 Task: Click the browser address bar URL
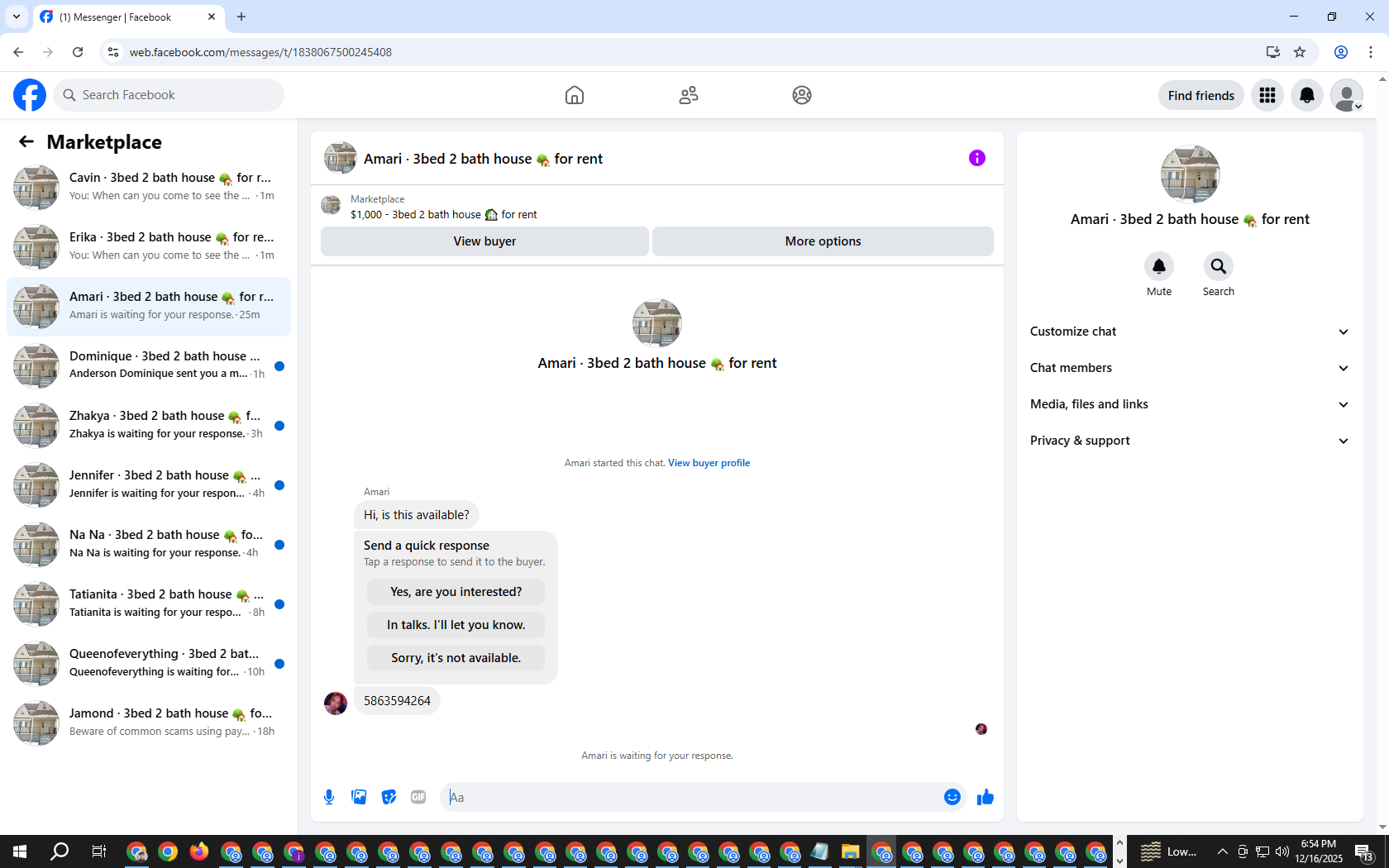(260, 52)
